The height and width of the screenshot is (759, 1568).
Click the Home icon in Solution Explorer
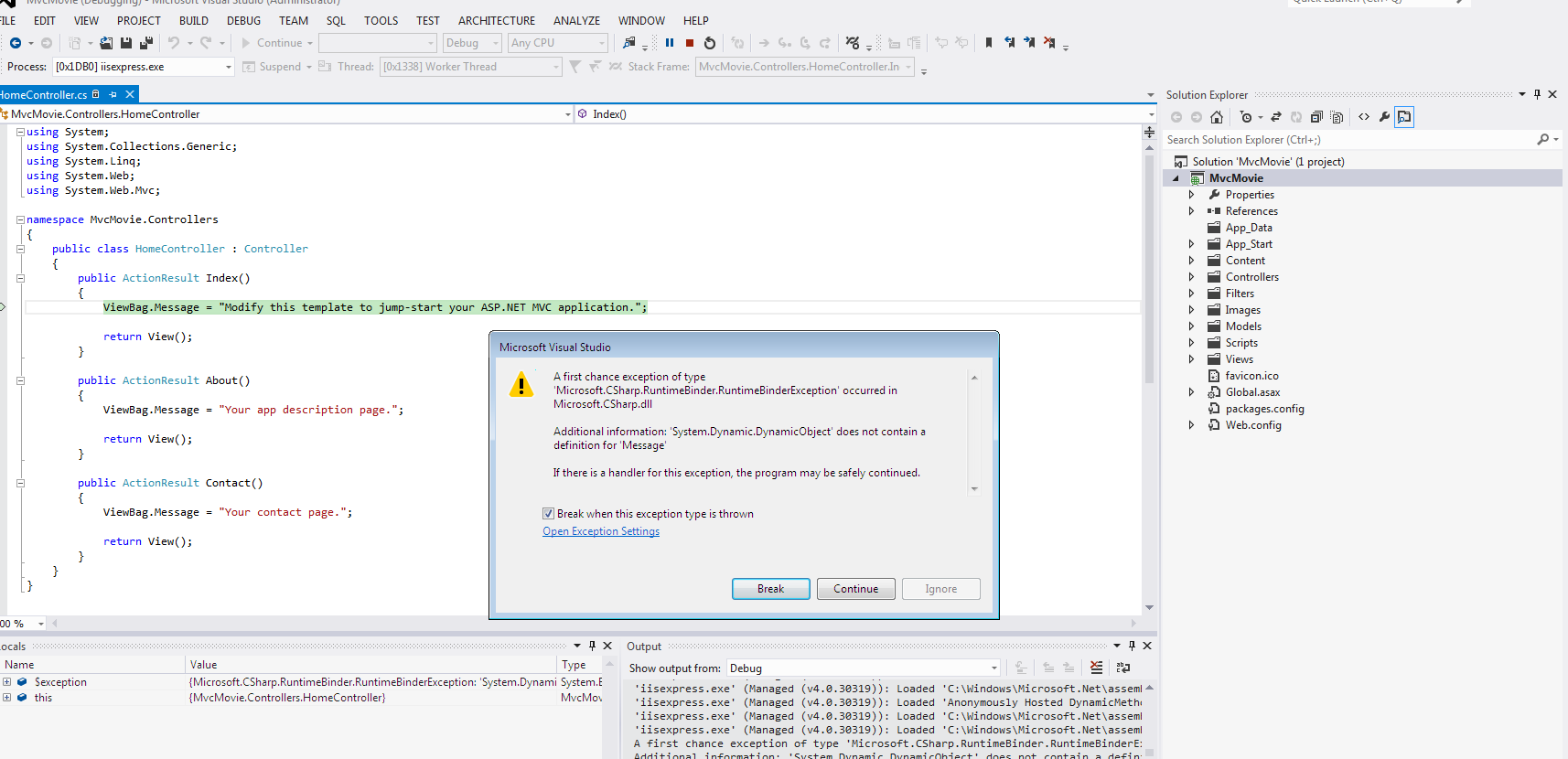[1217, 117]
